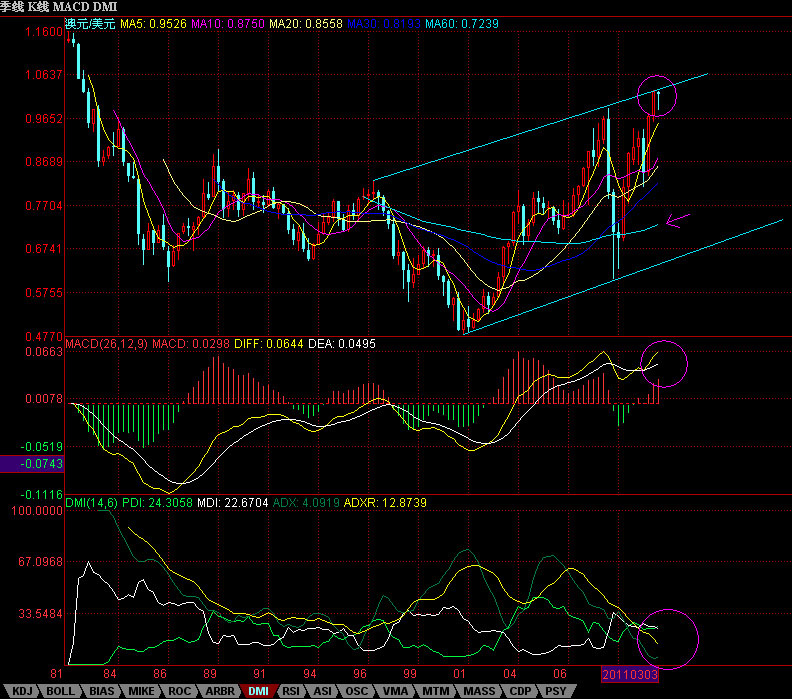Click the DIFF: 0.0644 value
Image resolution: width=792 pixels, height=699 pixels.
pyautogui.click(x=269, y=344)
